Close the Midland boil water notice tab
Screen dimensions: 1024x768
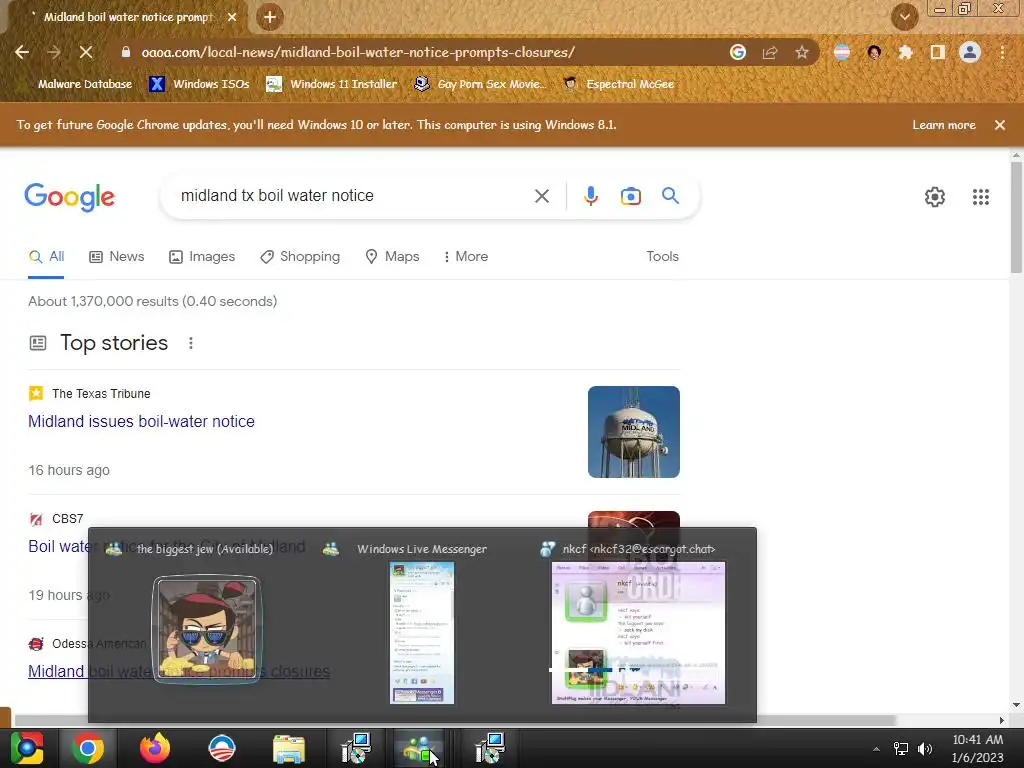coord(232,17)
